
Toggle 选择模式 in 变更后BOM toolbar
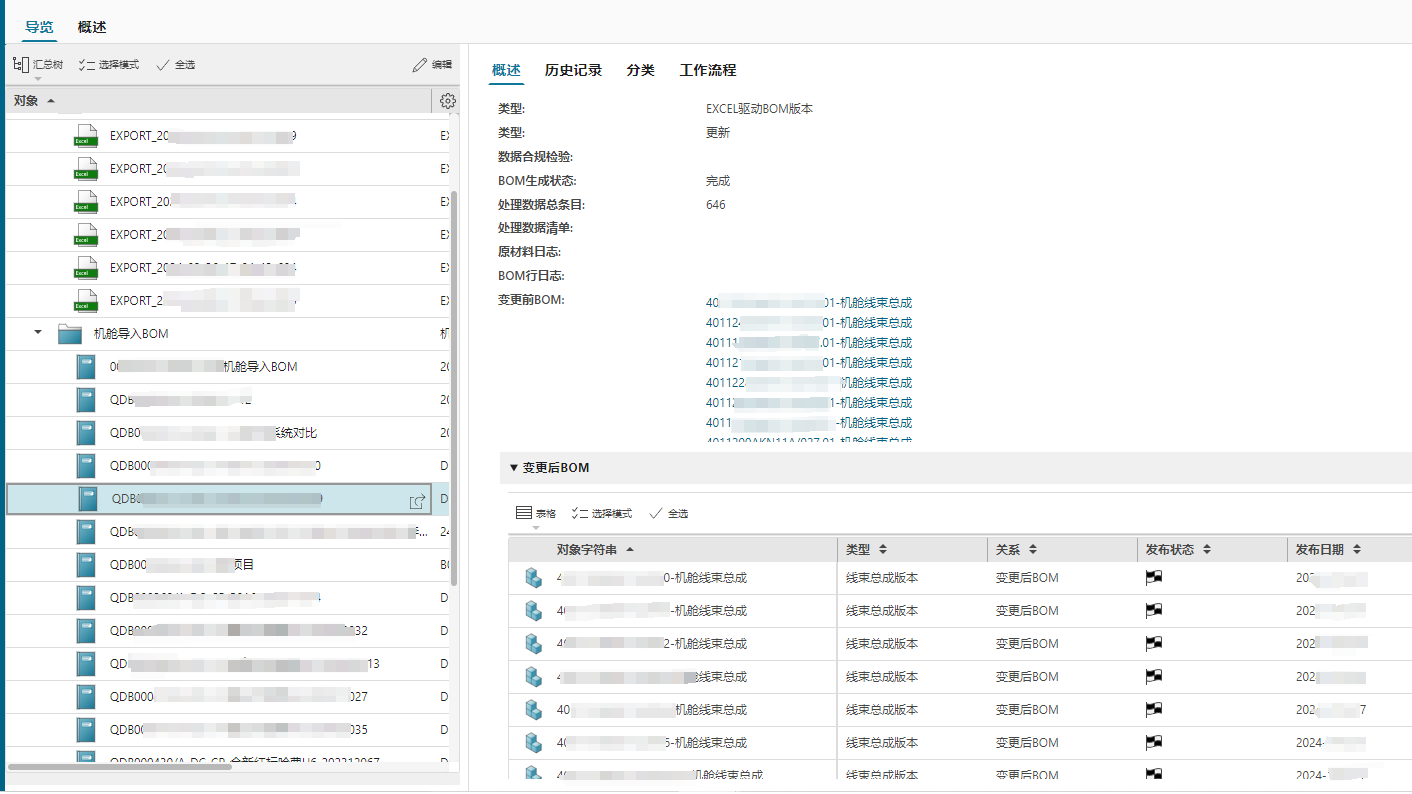[602, 513]
